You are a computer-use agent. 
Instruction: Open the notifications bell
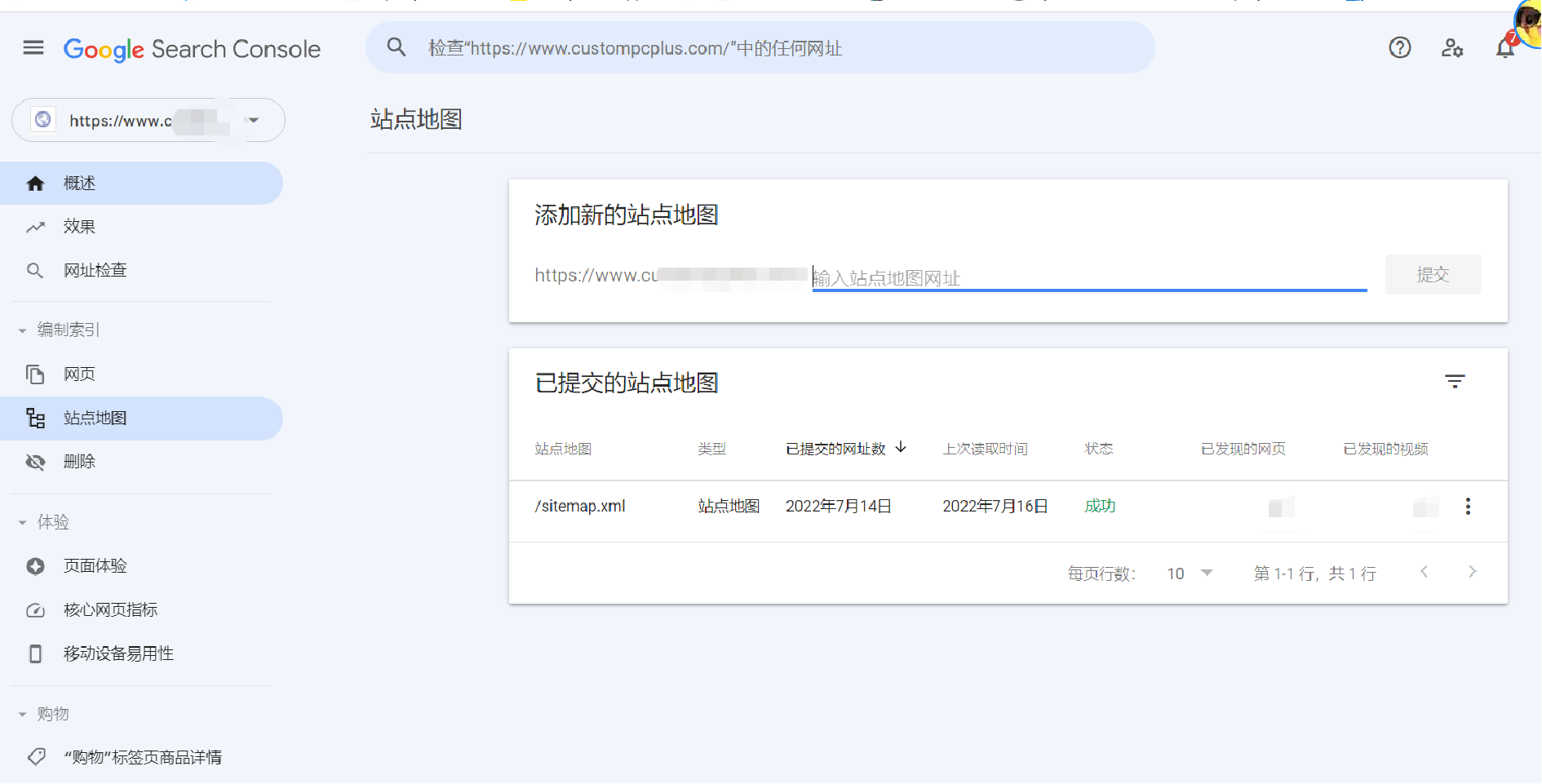[1504, 48]
